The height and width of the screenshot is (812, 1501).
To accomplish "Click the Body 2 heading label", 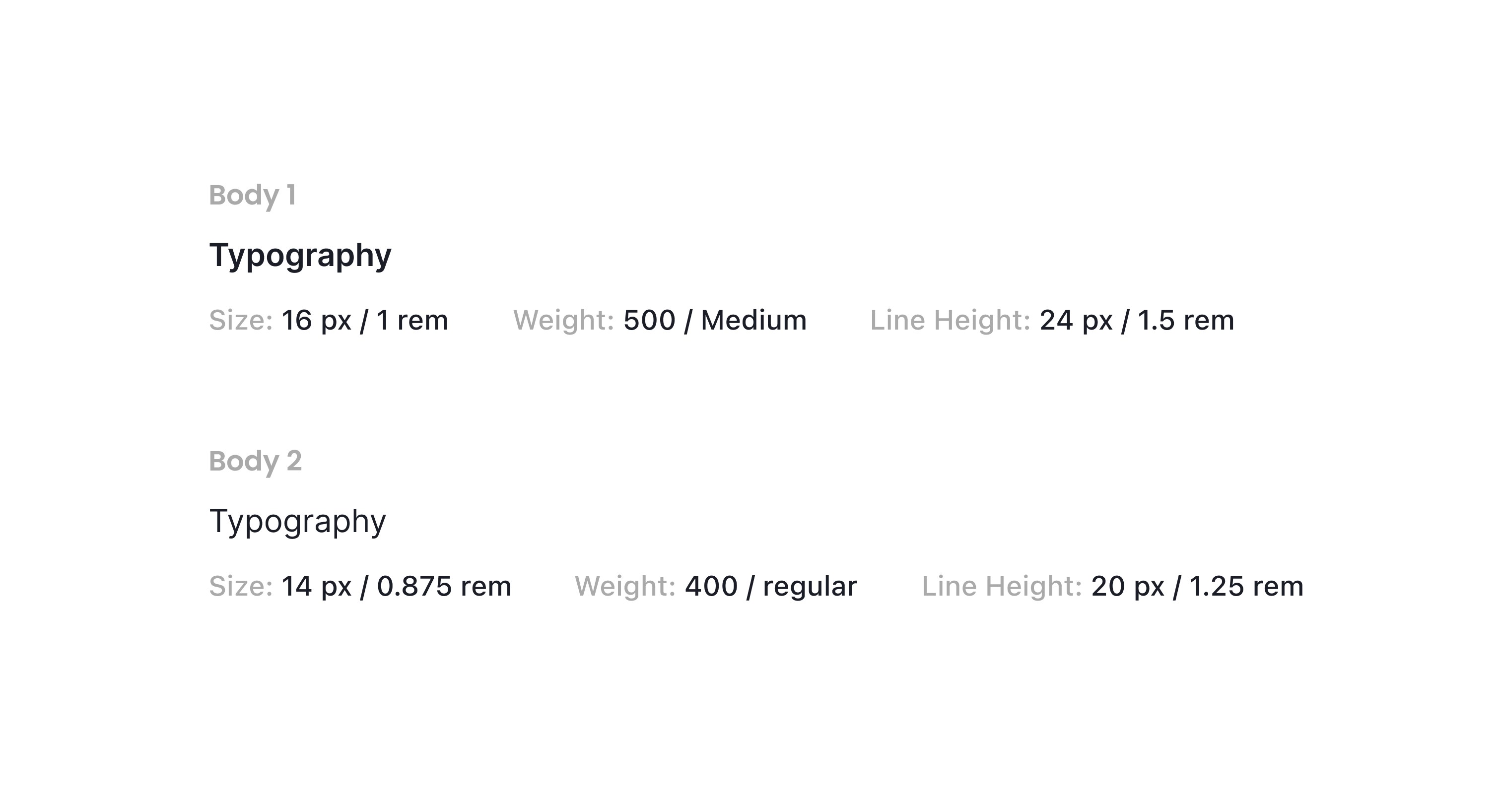I will pos(255,461).
